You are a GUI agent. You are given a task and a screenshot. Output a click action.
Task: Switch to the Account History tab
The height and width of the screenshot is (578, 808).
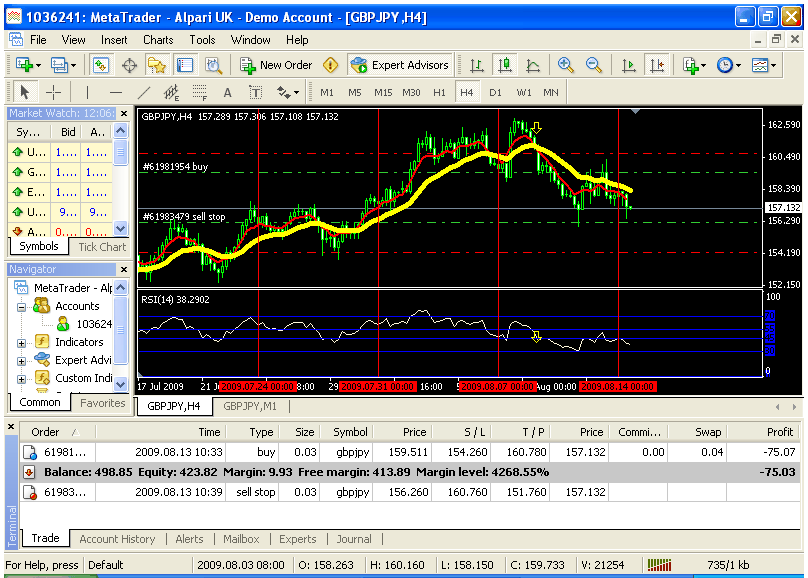click(x=117, y=539)
